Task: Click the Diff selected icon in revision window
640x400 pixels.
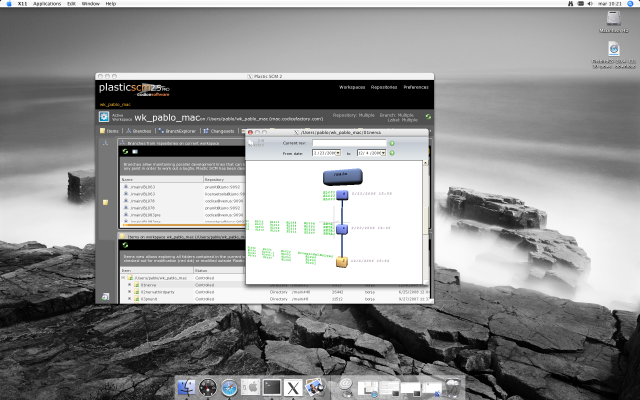Action: tap(257, 143)
